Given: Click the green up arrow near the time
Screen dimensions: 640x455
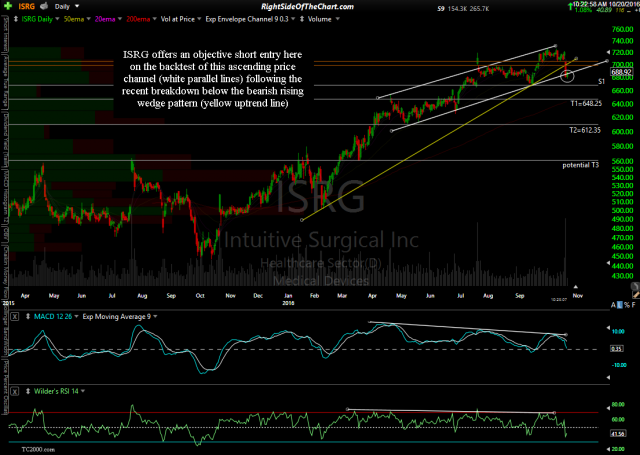Looking at the screenshot, I should coord(570,7).
